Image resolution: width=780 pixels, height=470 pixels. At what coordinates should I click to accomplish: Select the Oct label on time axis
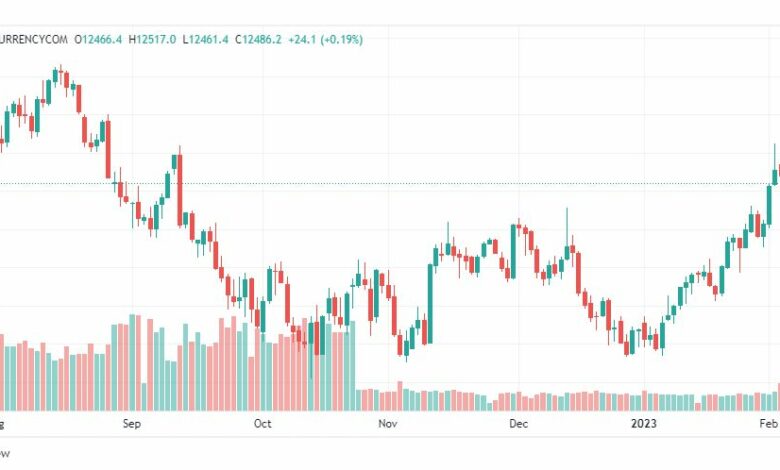[262, 424]
